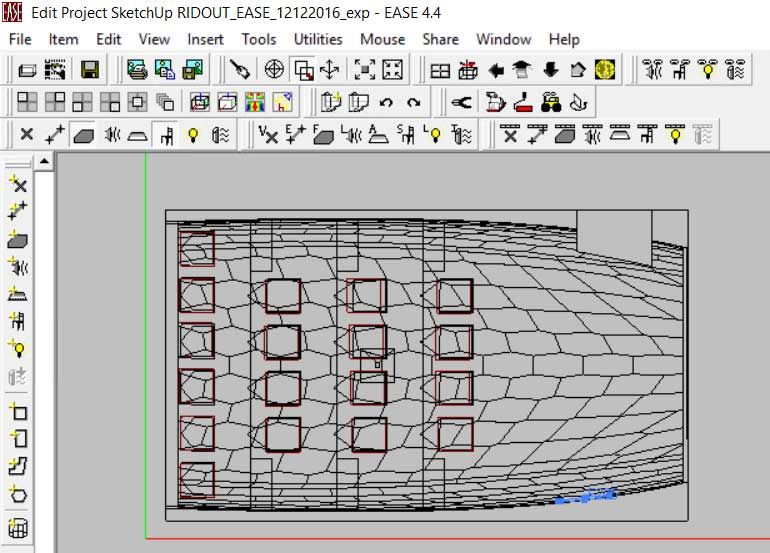Click the save picture to file icon

pos(192,70)
